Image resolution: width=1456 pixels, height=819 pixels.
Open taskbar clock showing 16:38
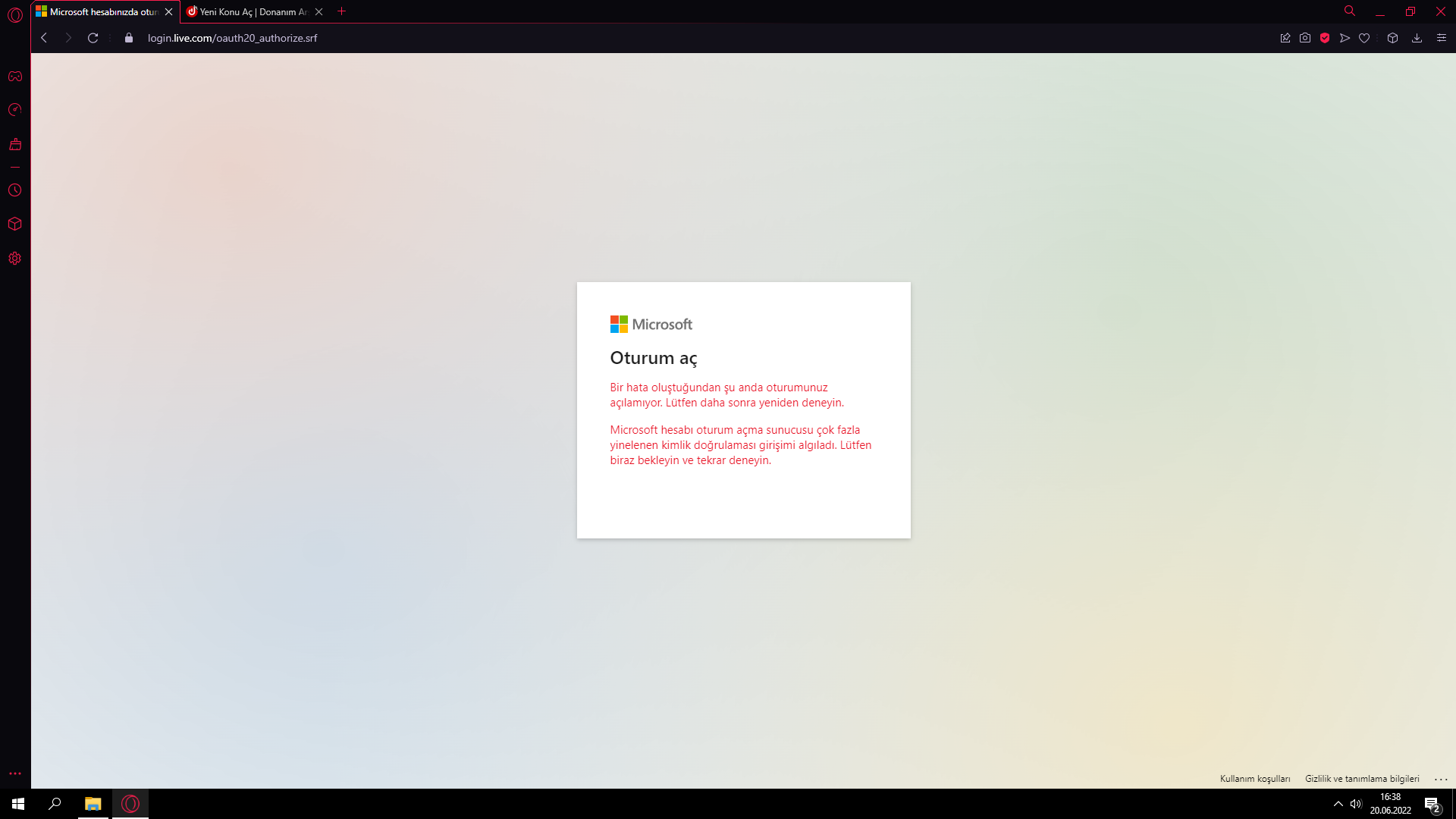click(1390, 804)
